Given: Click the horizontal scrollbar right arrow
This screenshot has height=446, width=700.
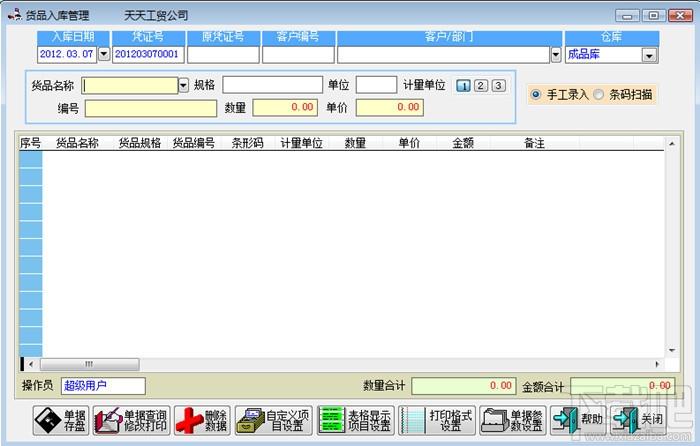Looking at the screenshot, I should (x=657, y=364).
